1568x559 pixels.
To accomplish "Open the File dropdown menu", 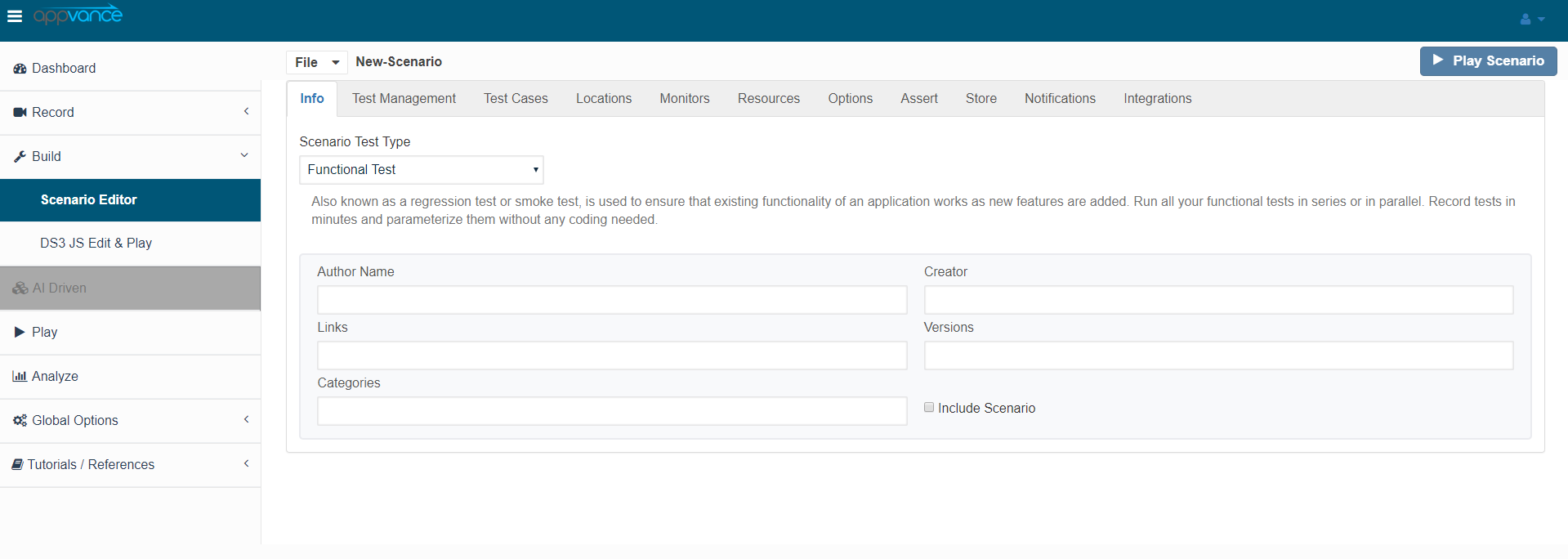I will tap(316, 62).
